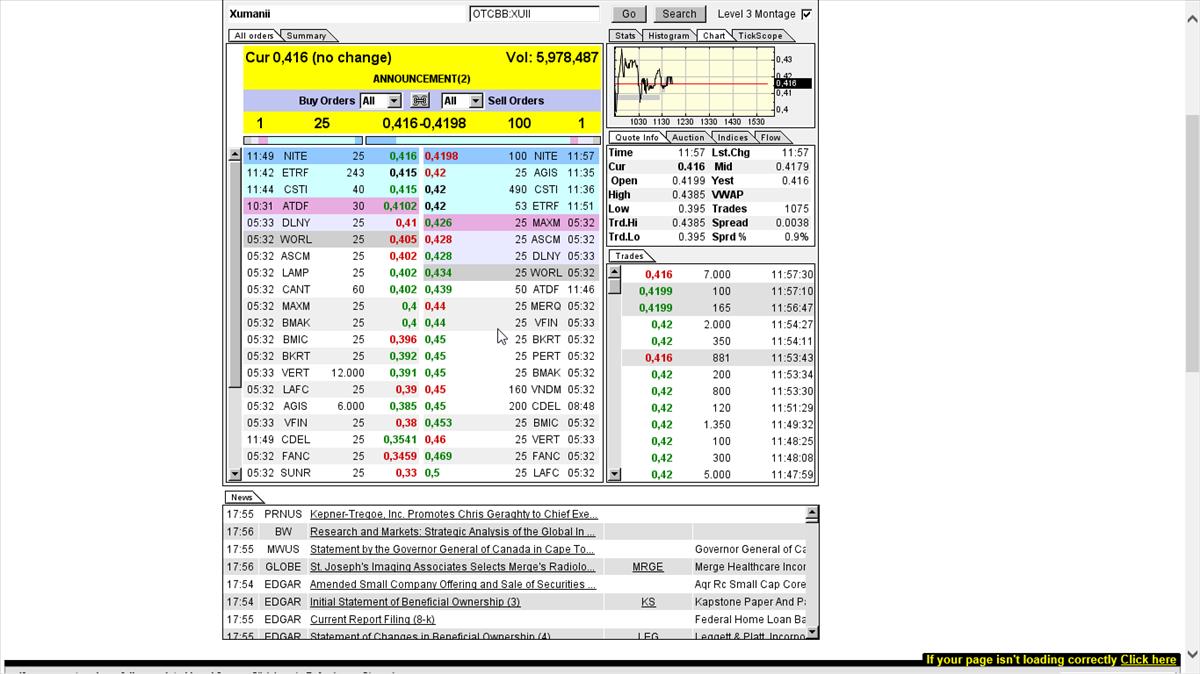Image resolution: width=1200 pixels, height=674 pixels.
Task: Select the Histogram tab
Action: tap(668, 35)
